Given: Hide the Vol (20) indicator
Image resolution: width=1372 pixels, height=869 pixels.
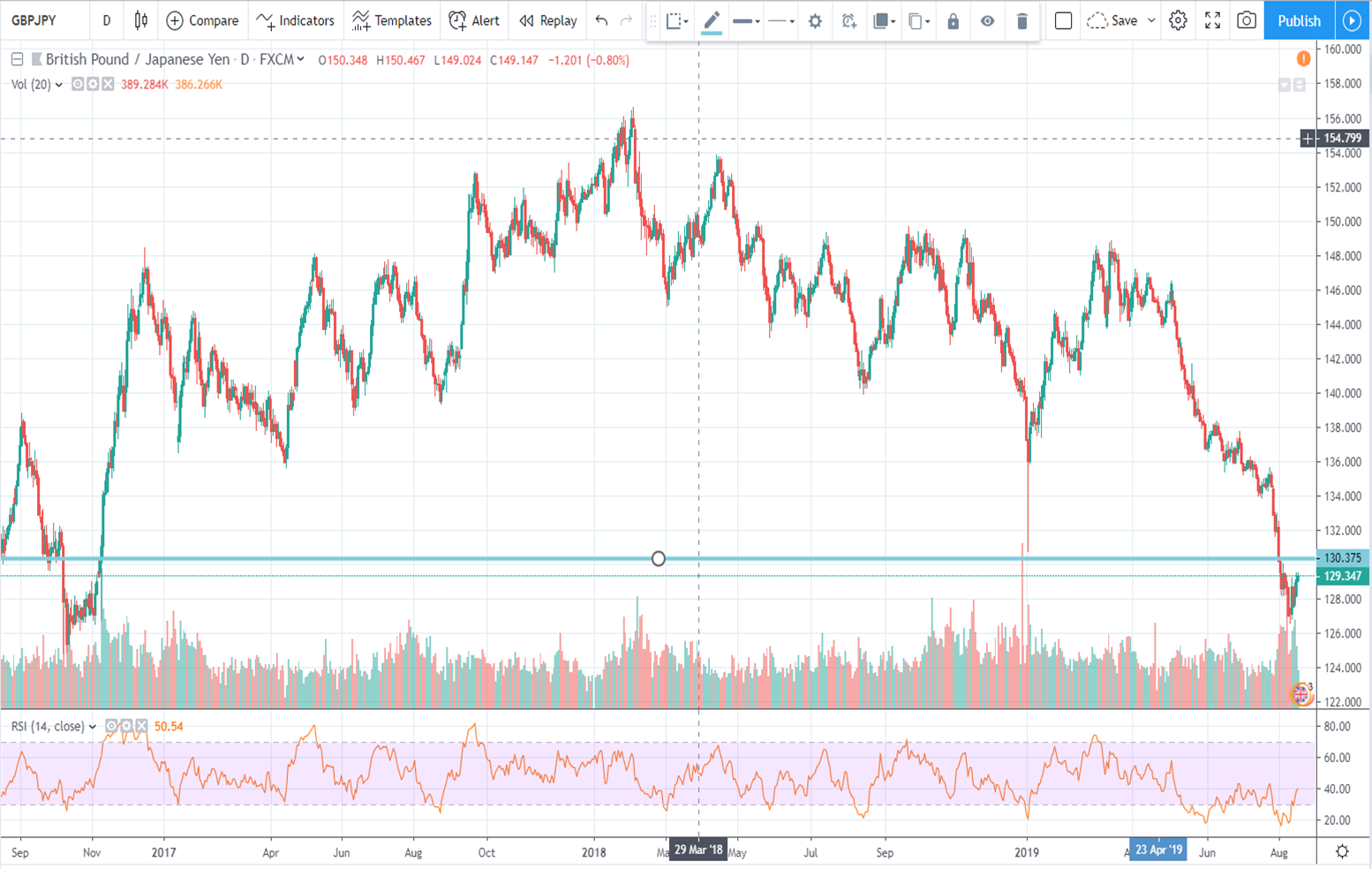Looking at the screenshot, I should pos(78,84).
